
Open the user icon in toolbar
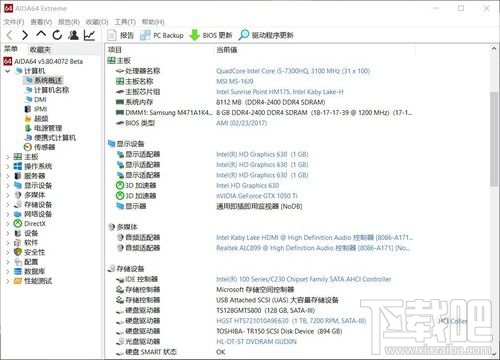pyautogui.click(x=73, y=35)
